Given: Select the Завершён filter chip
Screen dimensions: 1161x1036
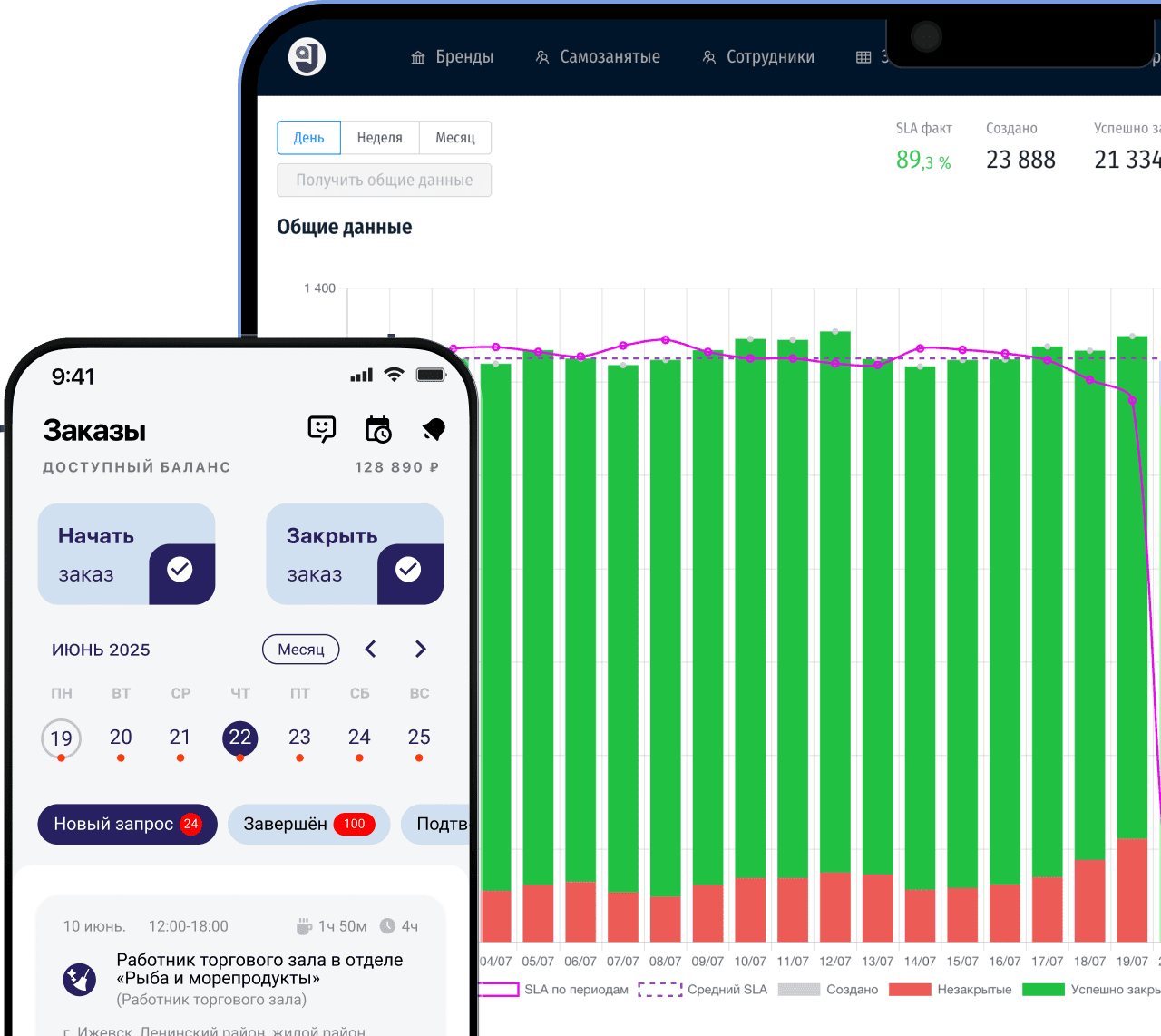Looking at the screenshot, I should [309, 825].
